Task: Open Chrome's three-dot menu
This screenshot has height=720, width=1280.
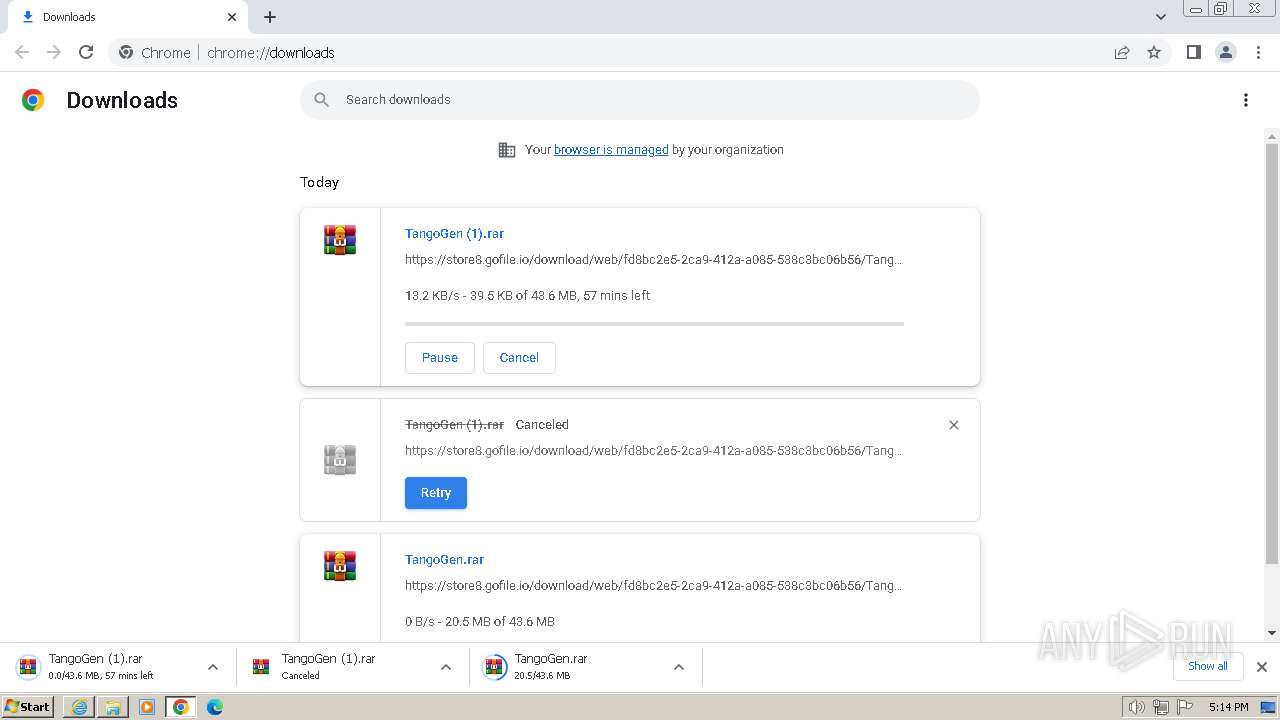Action: pos(1259,52)
